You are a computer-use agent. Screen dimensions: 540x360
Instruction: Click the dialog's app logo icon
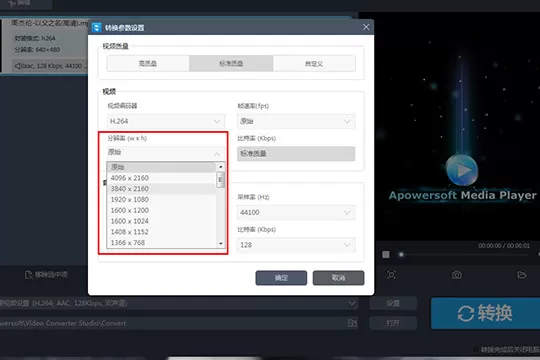tap(97, 28)
